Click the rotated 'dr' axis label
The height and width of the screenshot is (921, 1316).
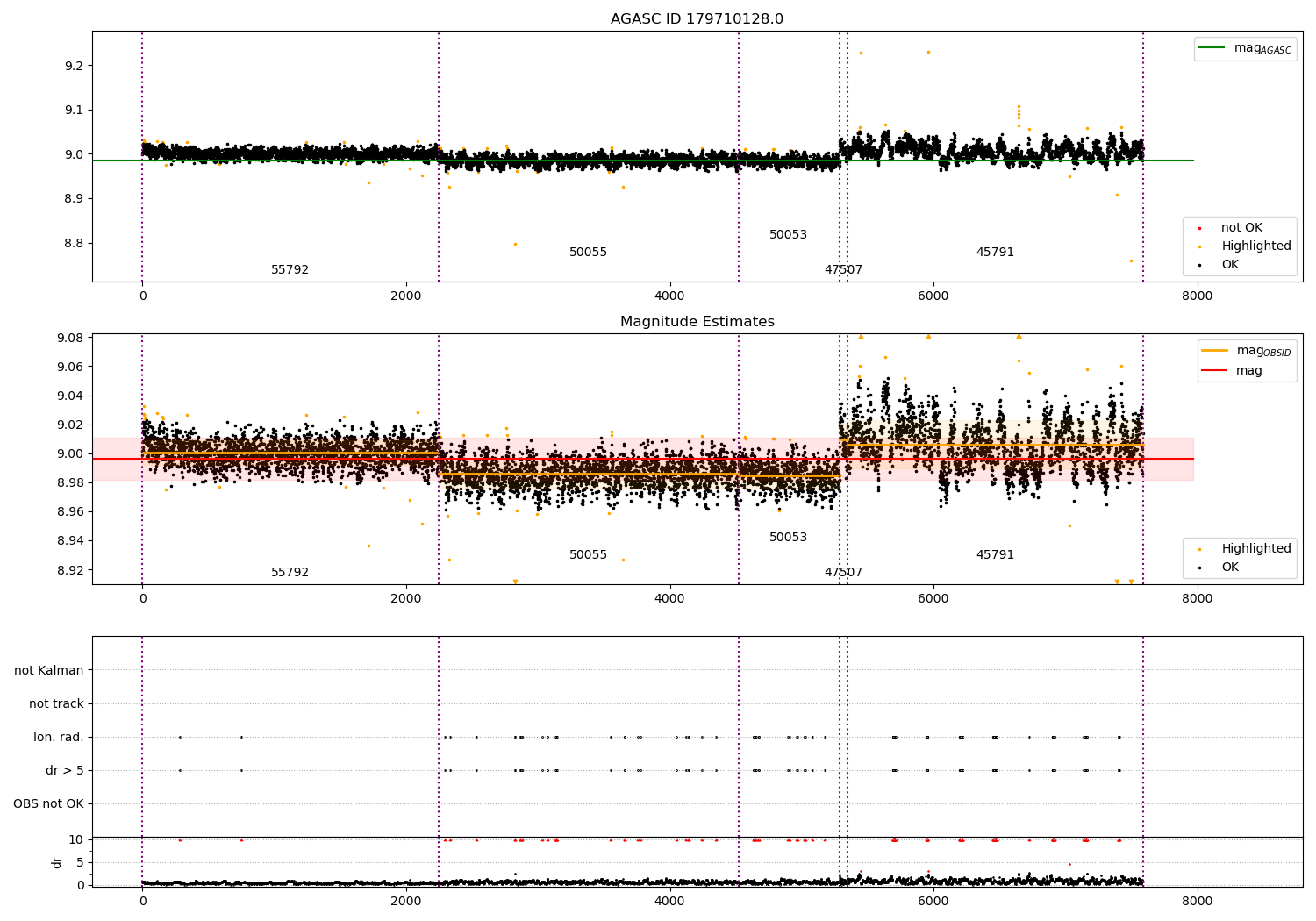coord(56,862)
